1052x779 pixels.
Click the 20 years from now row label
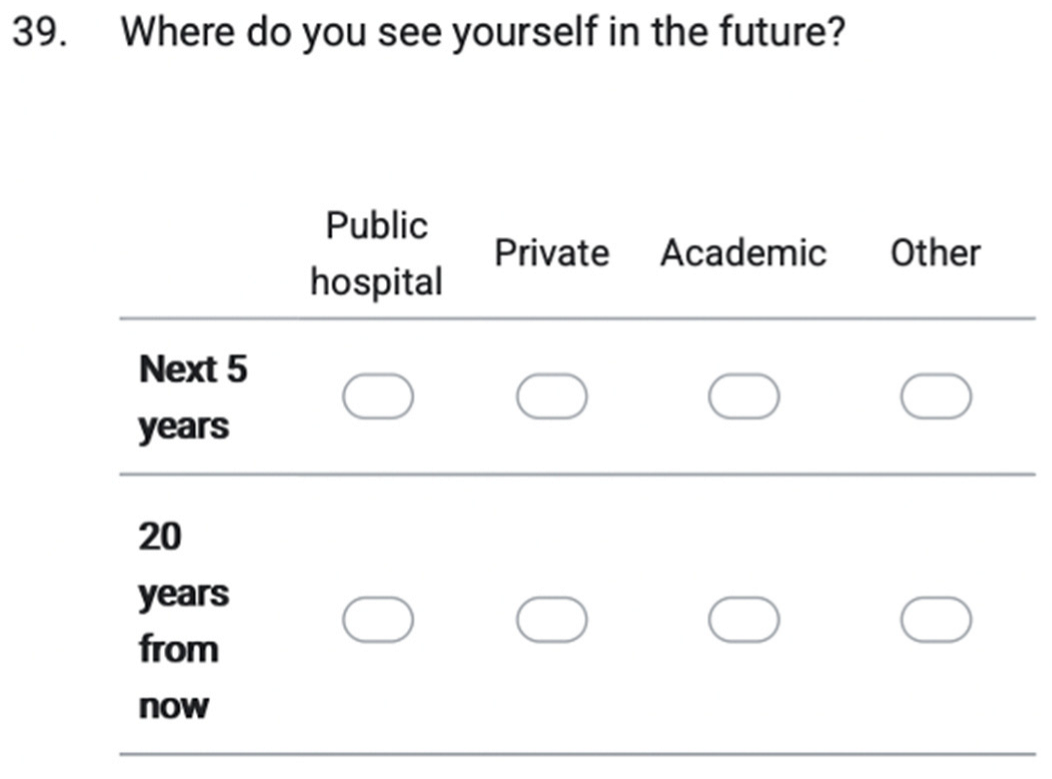183,619
